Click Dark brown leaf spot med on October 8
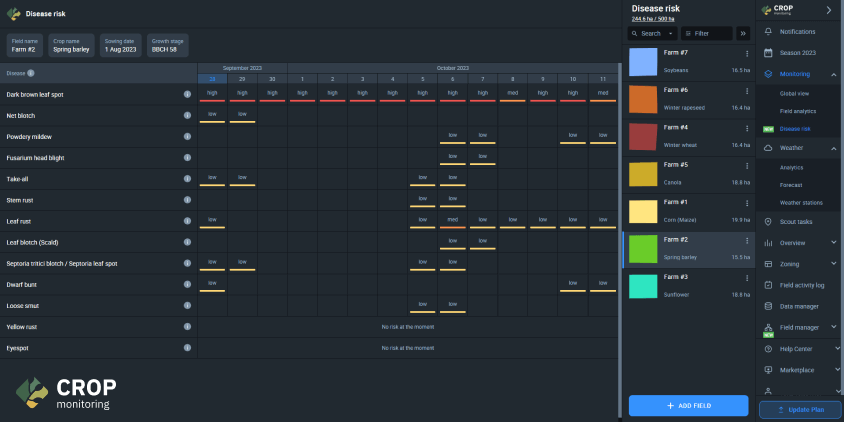 pos(512,94)
